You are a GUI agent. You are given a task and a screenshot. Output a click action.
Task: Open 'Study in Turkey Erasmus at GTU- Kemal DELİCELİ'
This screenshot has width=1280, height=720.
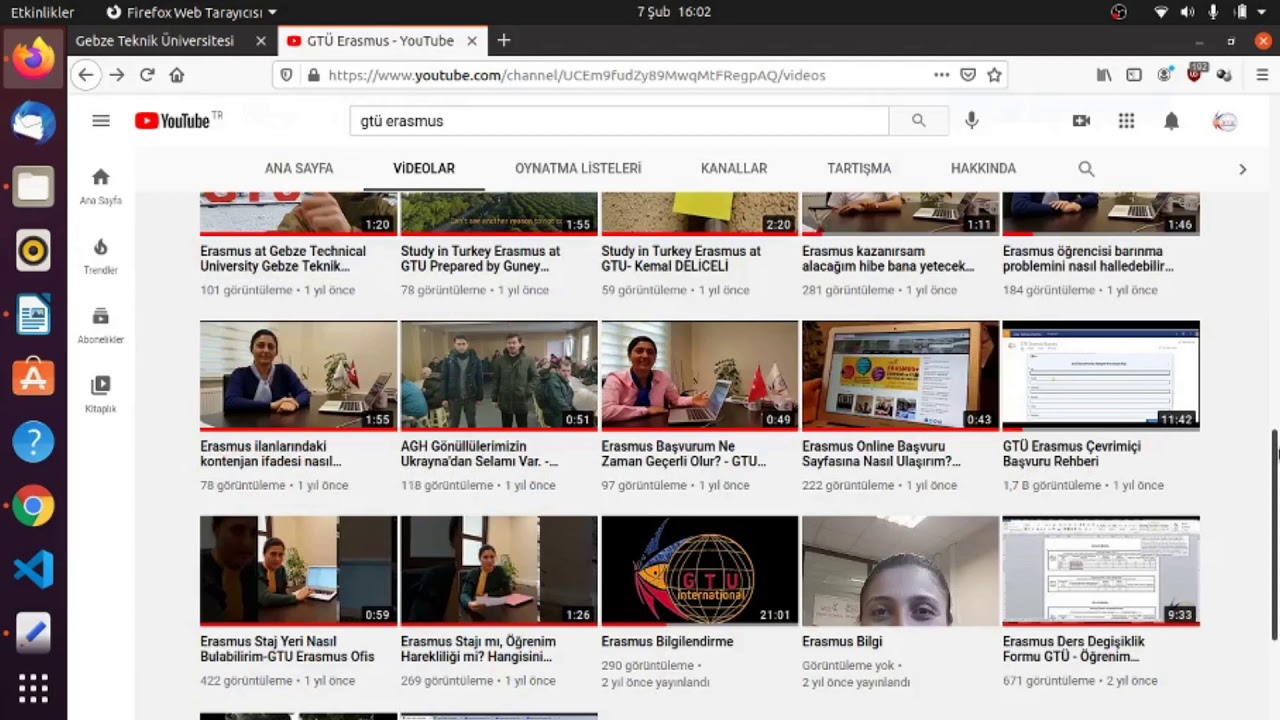coord(681,259)
